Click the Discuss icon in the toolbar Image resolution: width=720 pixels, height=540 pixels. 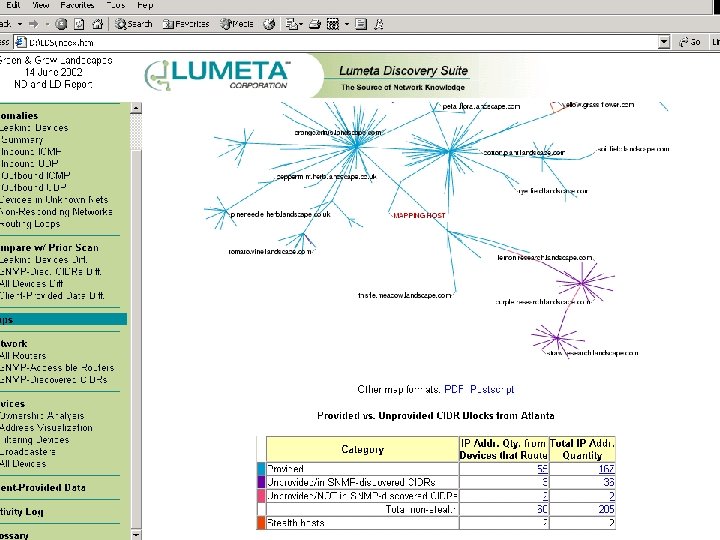(x=361, y=24)
